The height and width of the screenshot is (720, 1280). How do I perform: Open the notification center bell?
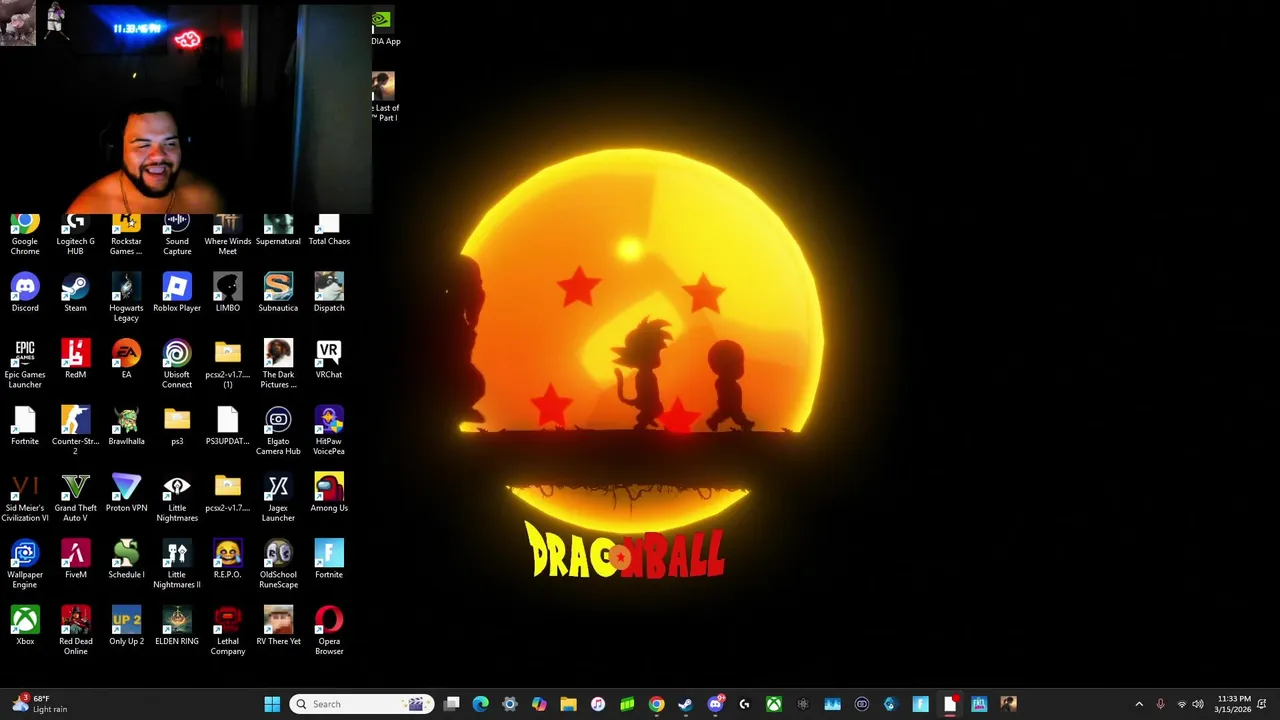click(1262, 704)
